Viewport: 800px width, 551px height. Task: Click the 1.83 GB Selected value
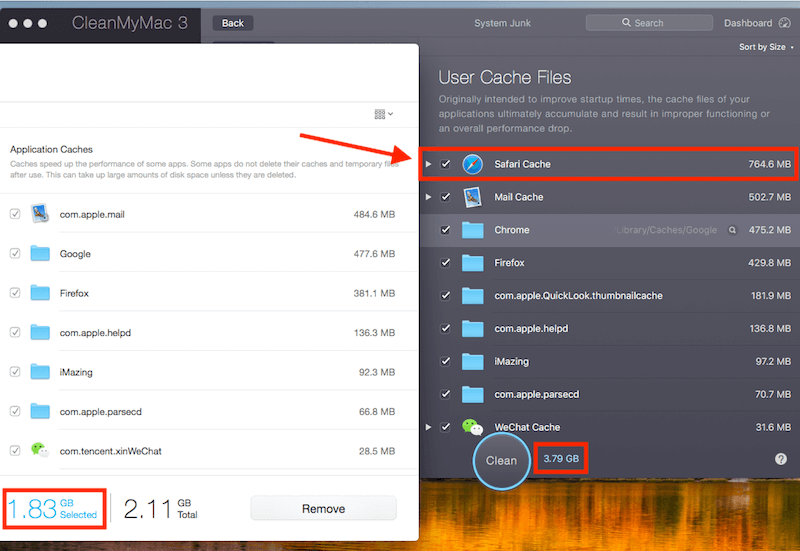pyautogui.click(x=53, y=509)
